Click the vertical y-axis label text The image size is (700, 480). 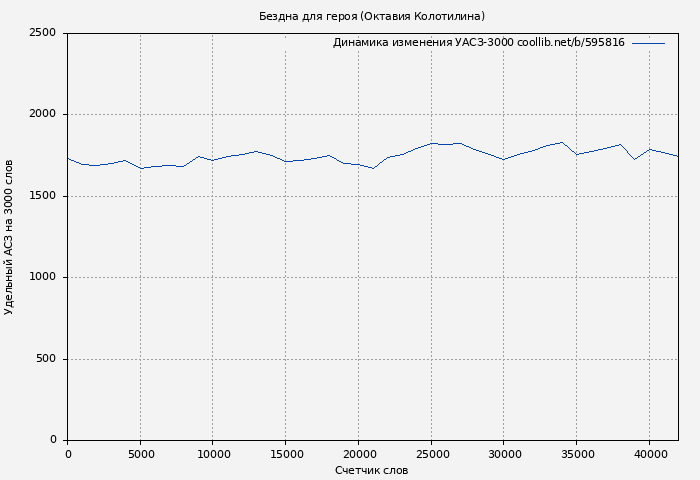pos(9,237)
